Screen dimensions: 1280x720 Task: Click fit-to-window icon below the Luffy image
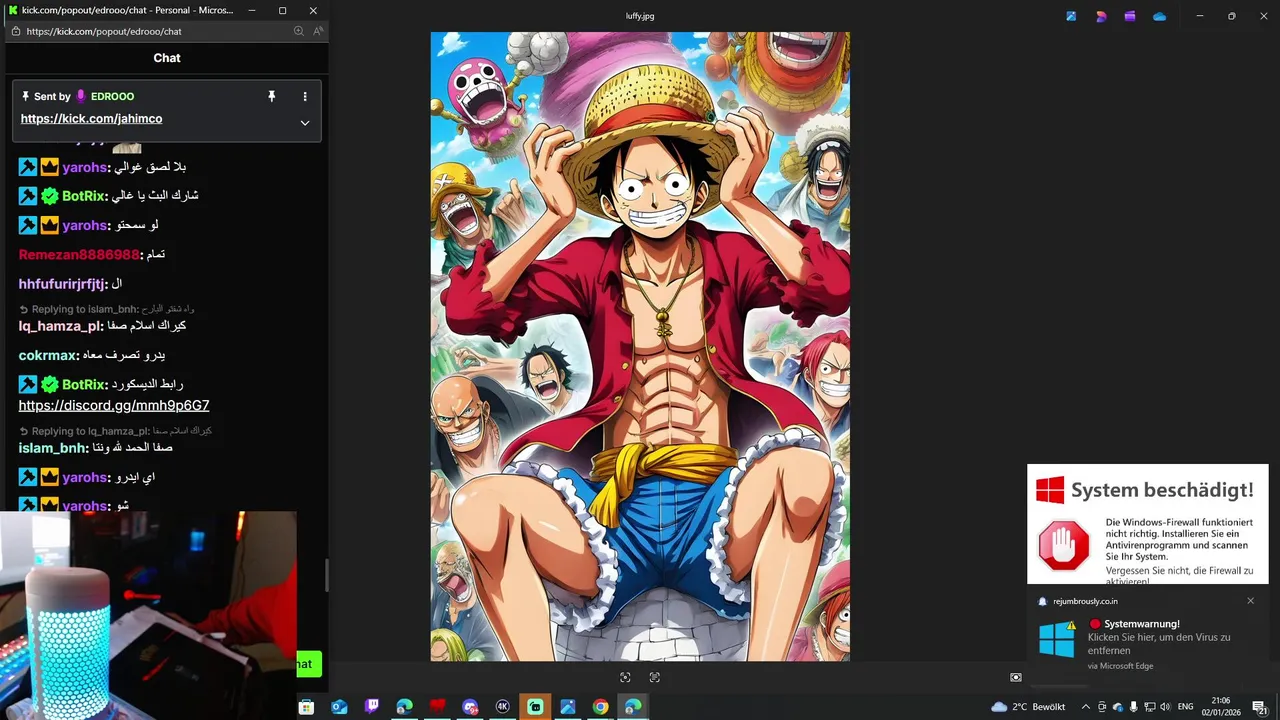[625, 677]
